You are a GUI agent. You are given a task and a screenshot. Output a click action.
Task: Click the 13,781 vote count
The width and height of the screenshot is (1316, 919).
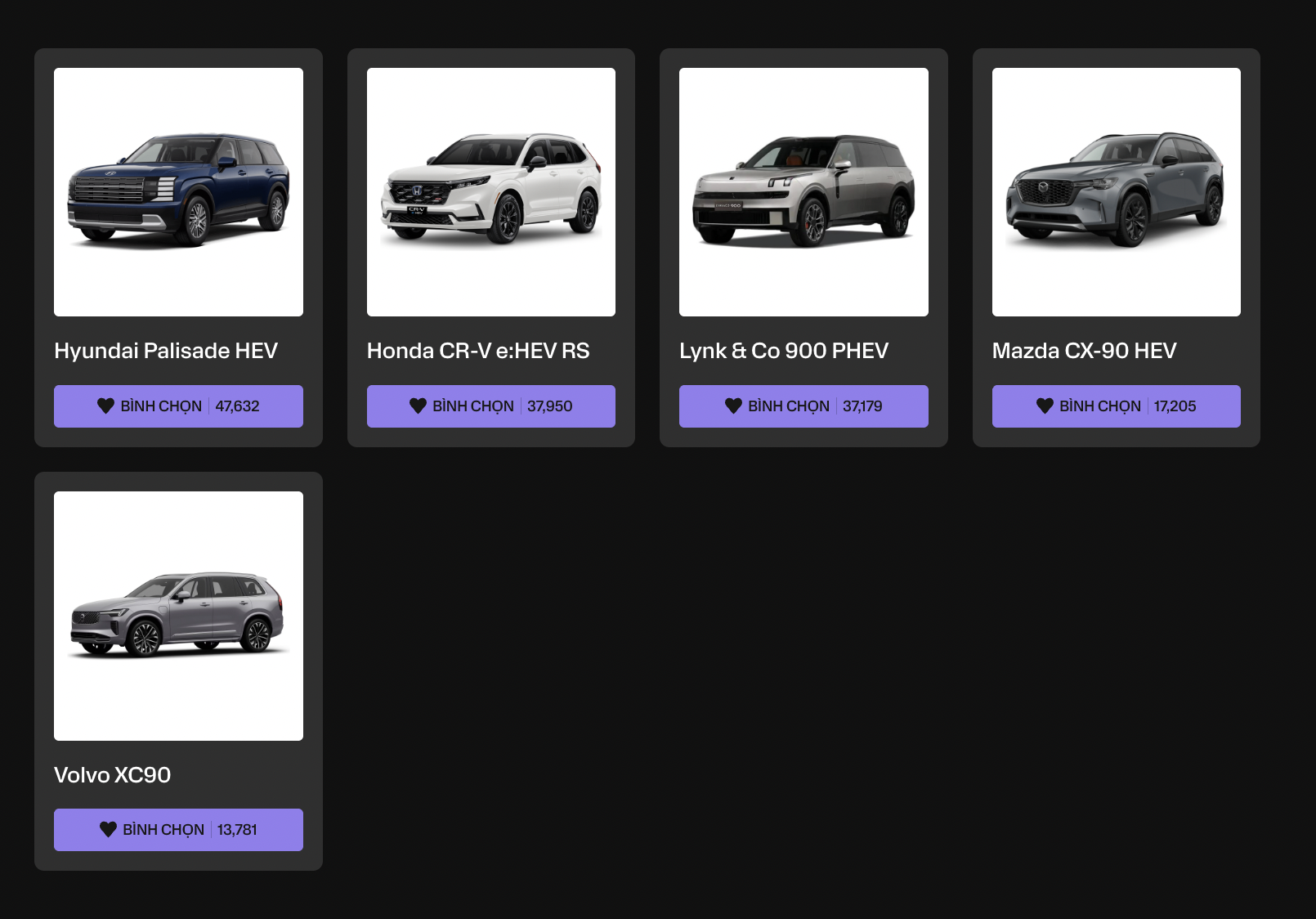click(x=237, y=830)
